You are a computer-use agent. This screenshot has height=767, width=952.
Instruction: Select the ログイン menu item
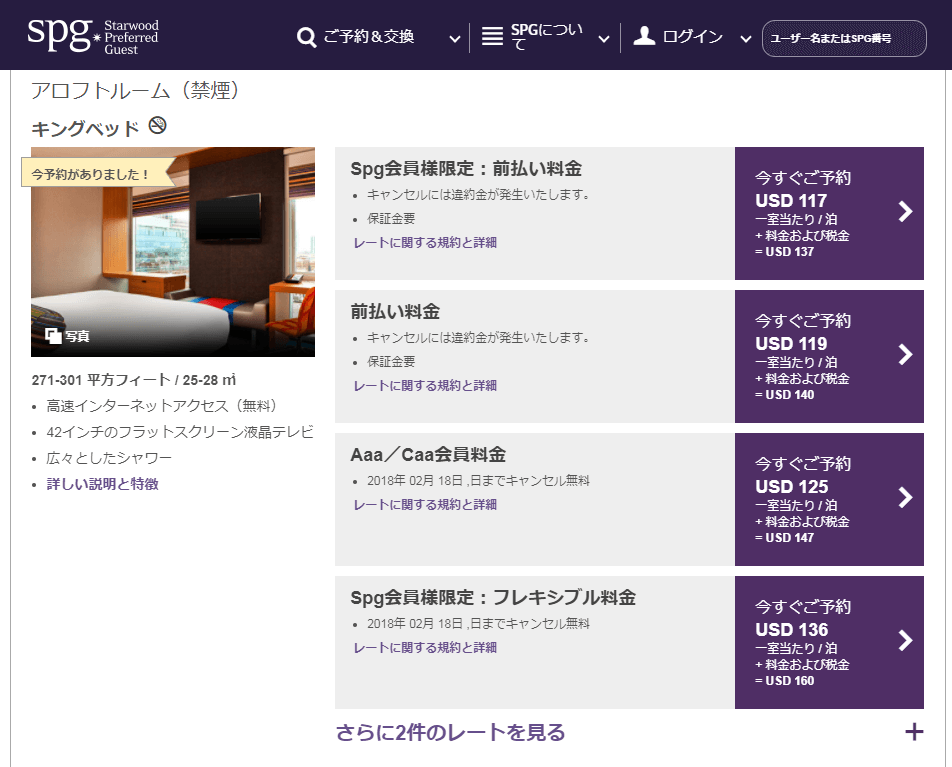(692, 37)
